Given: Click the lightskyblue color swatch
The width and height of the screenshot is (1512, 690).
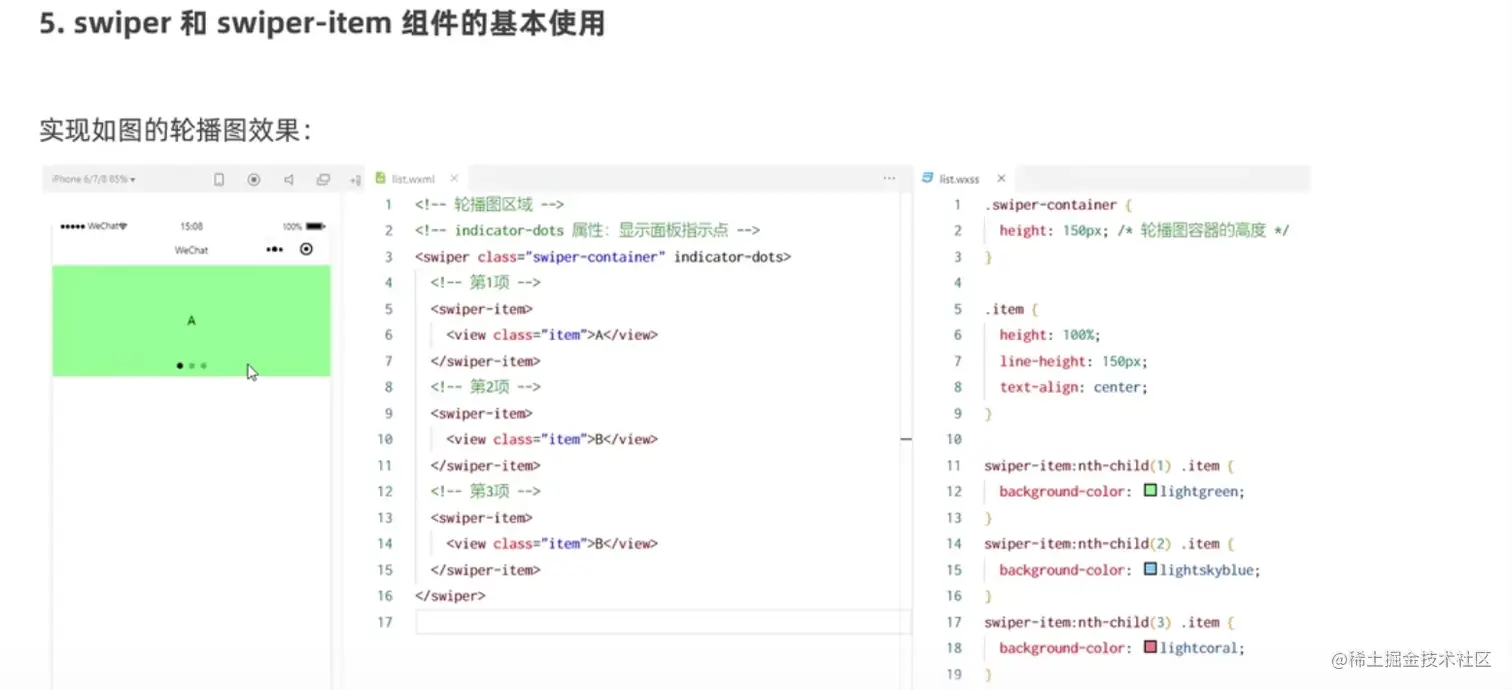Looking at the screenshot, I should coord(1150,569).
